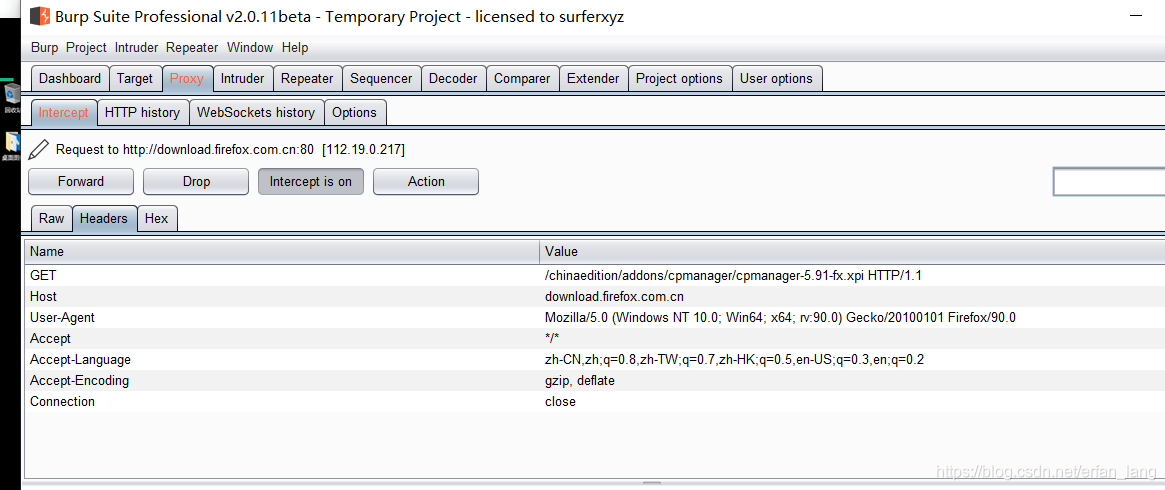Open the Window menu
Viewport: 1165px width, 490px height.
pyautogui.click(x=250, y=48)
